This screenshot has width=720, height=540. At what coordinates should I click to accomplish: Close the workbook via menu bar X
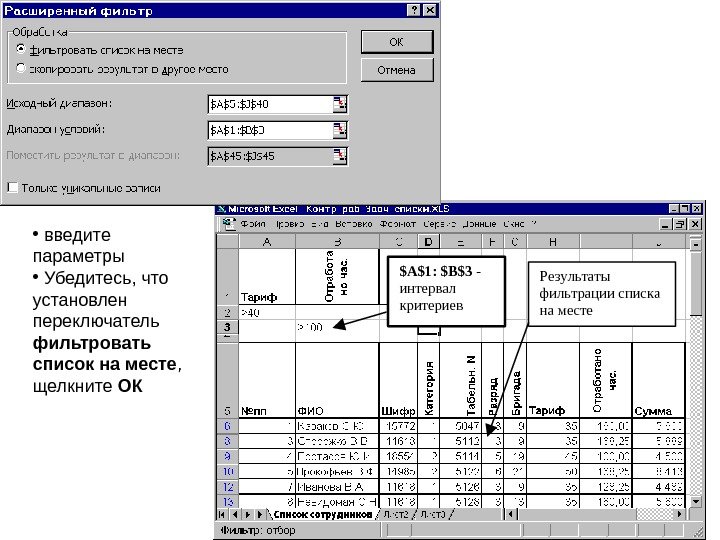tap(695, 224)
